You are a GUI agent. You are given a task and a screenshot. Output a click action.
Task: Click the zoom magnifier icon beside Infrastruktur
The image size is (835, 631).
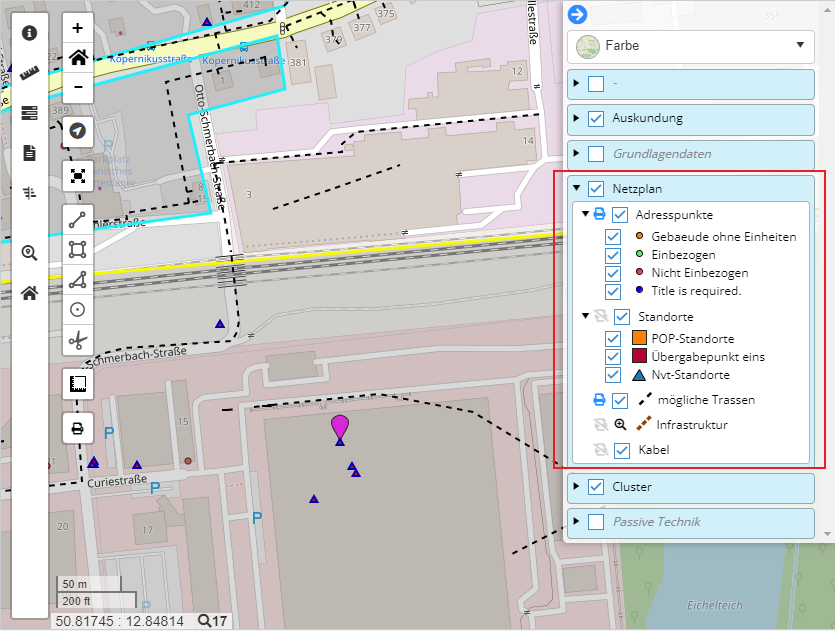point(620,424)
